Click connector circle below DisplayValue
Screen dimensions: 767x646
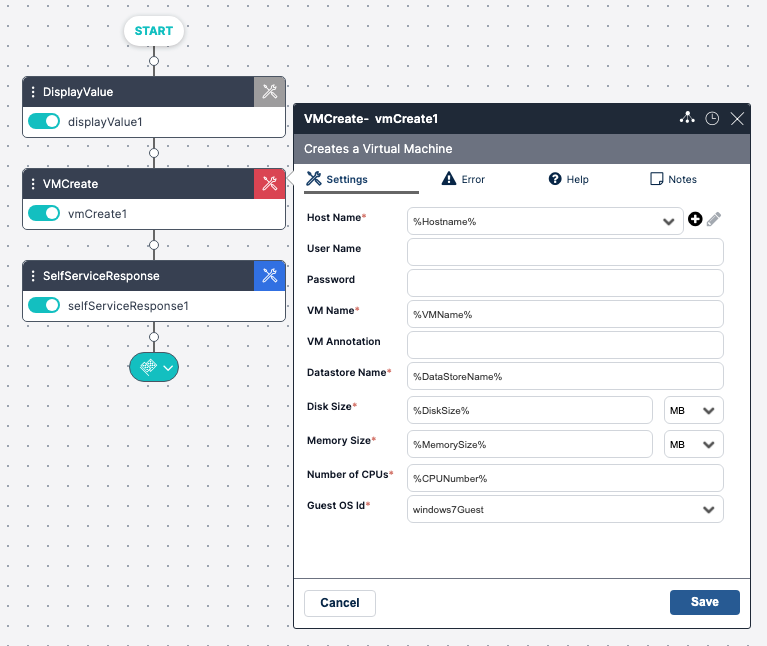[154, 153]
